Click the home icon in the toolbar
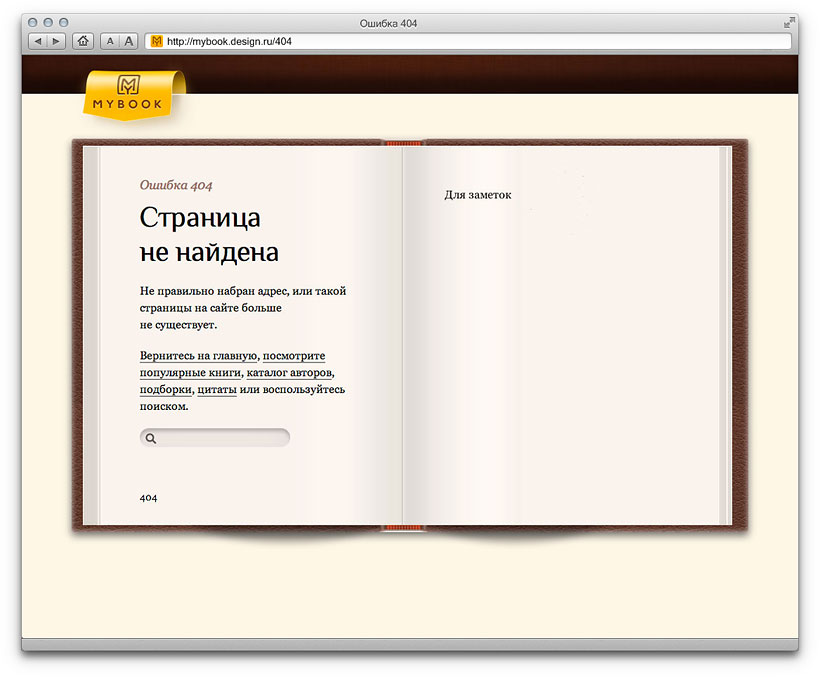Image resolution: width=820 pixels, height=677 pixels. (81, 41)
